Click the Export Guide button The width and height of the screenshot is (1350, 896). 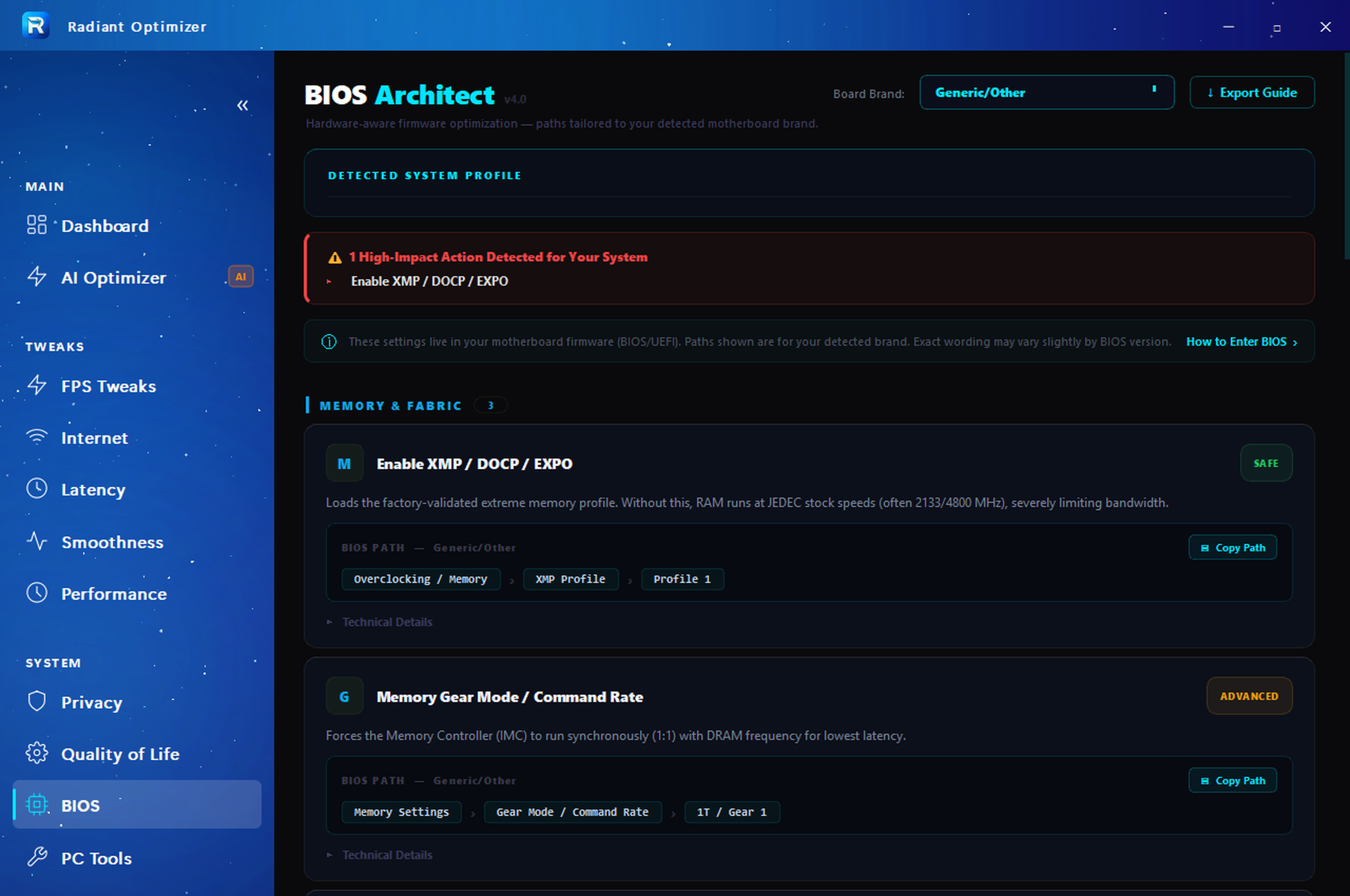pos(1252,92)
